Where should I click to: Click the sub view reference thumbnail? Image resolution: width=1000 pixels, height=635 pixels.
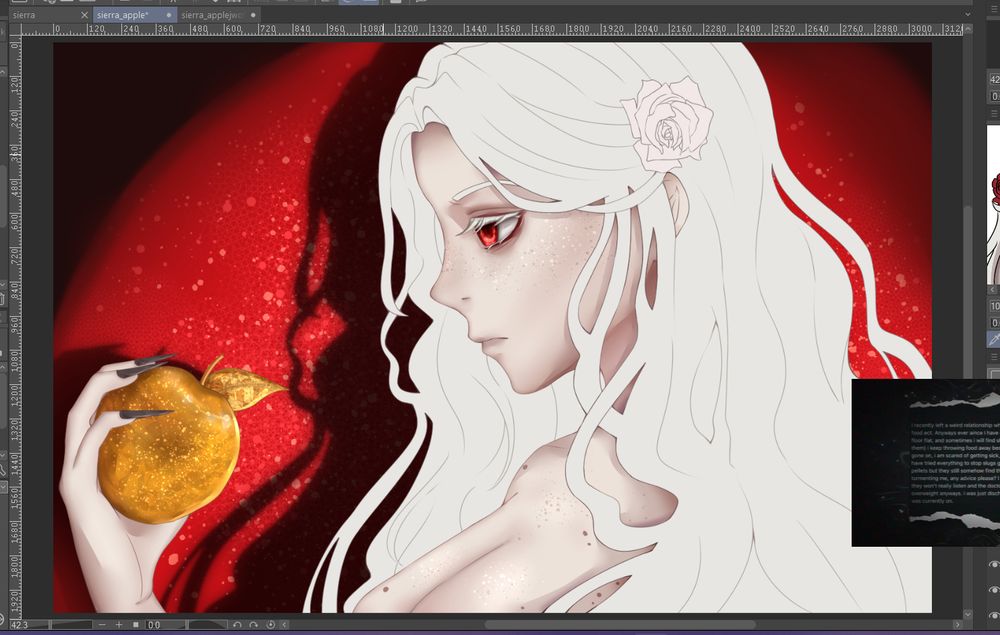994,204
